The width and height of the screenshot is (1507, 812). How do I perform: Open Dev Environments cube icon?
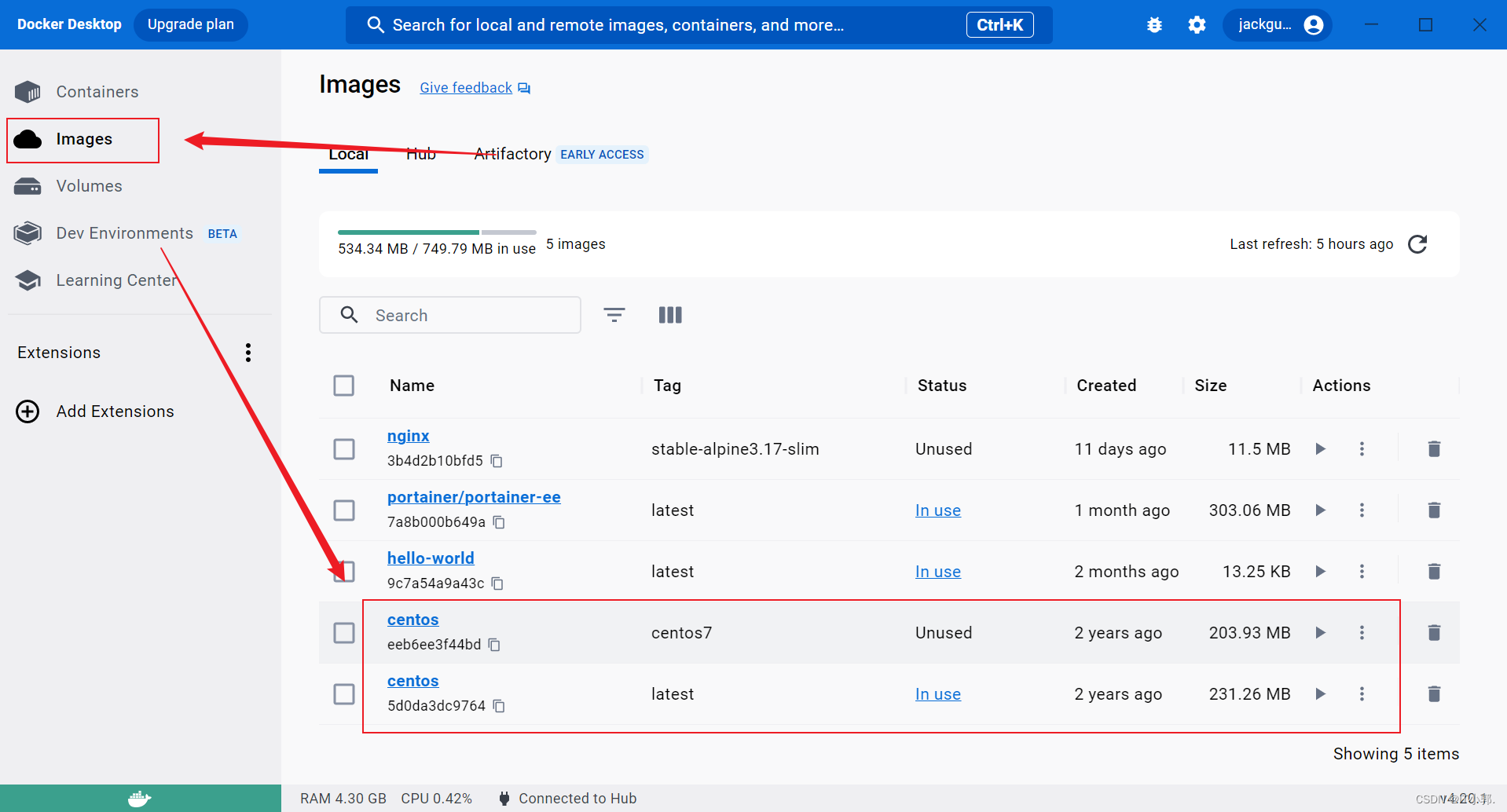point(27,233)
